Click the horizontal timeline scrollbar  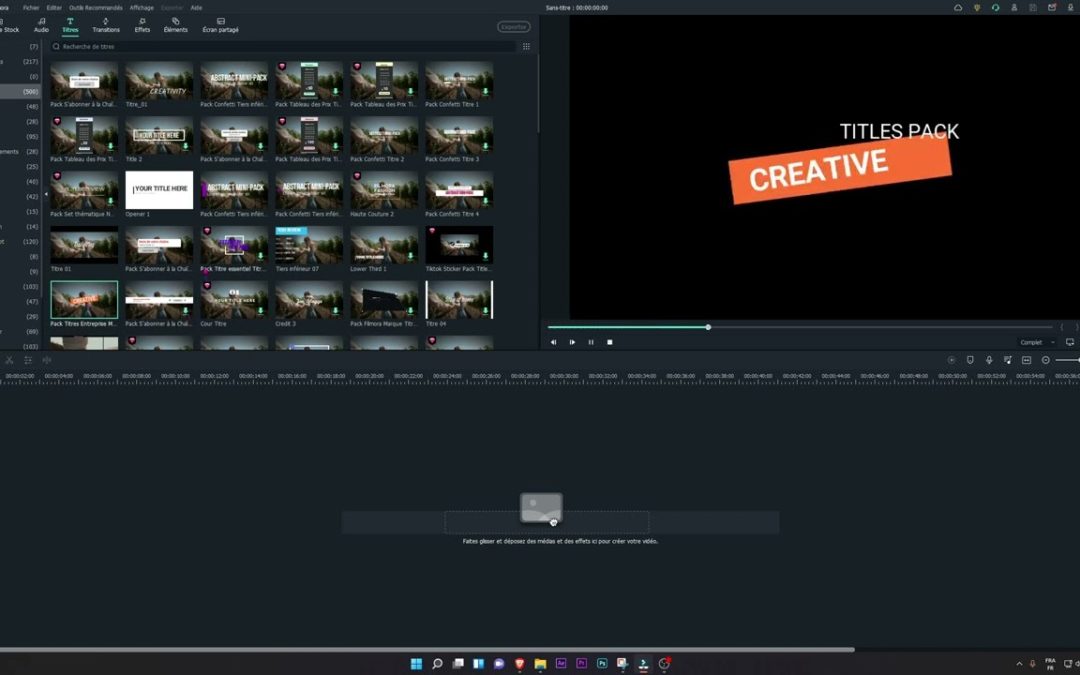[x=427, y=650]
